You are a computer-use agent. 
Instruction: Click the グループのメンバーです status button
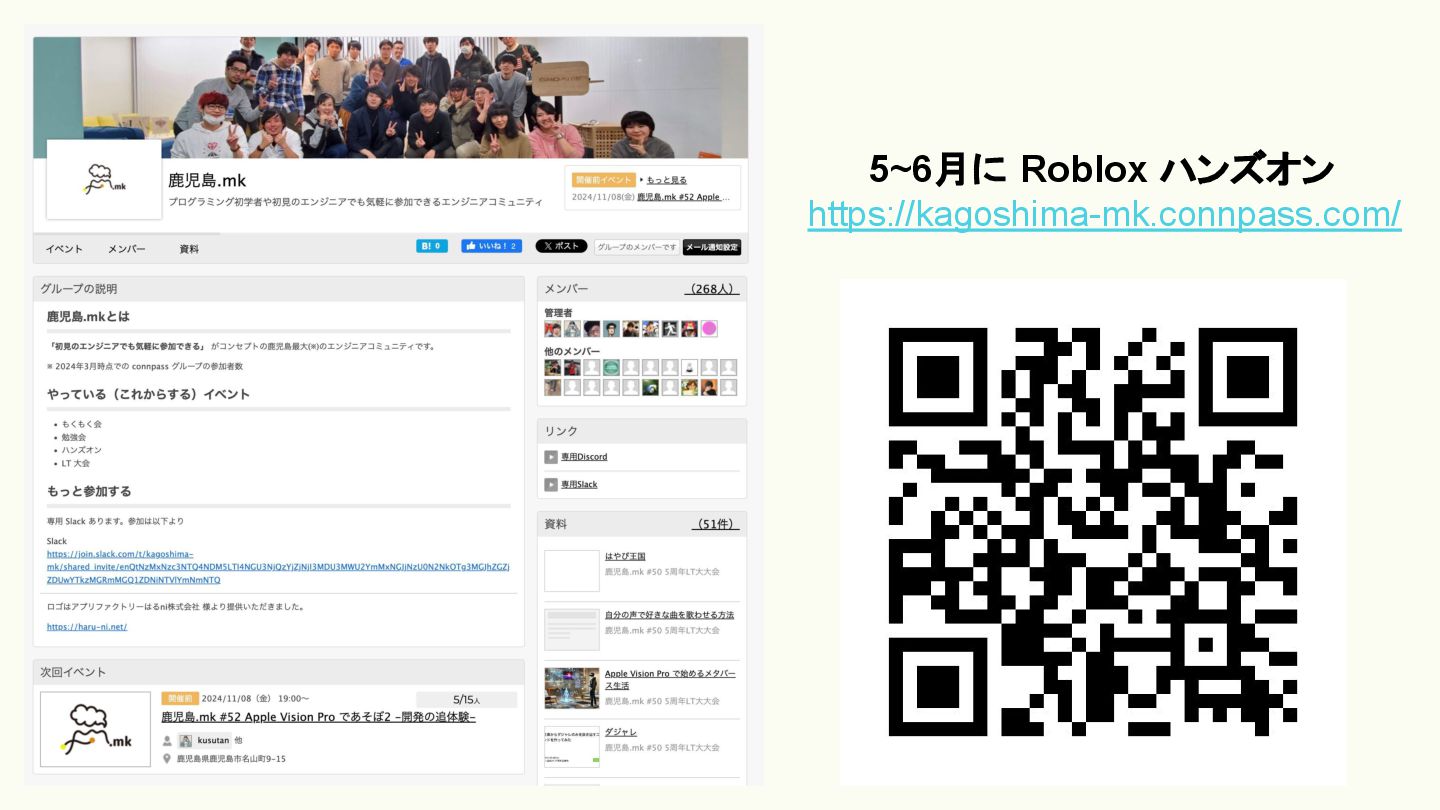coord(636,247)
